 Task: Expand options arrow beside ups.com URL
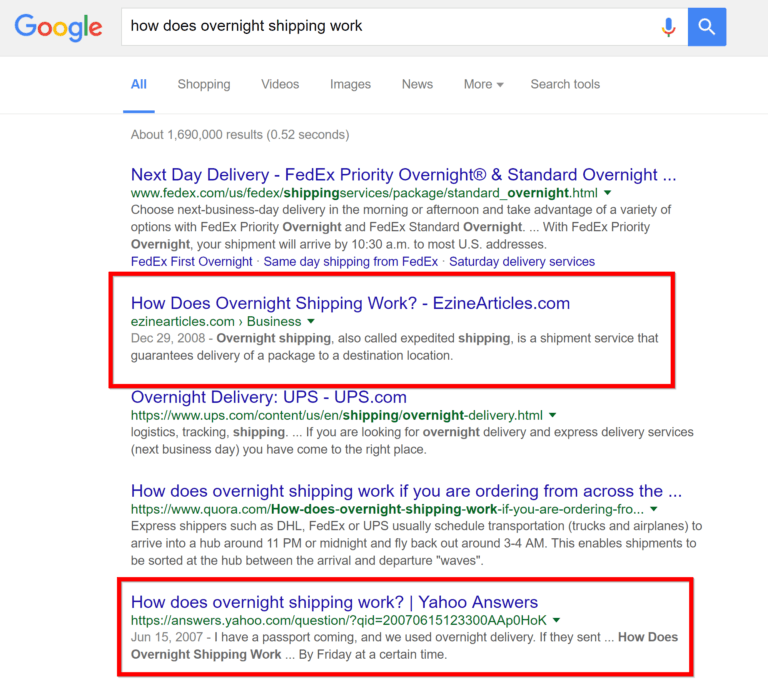click(x=553, y=415)
